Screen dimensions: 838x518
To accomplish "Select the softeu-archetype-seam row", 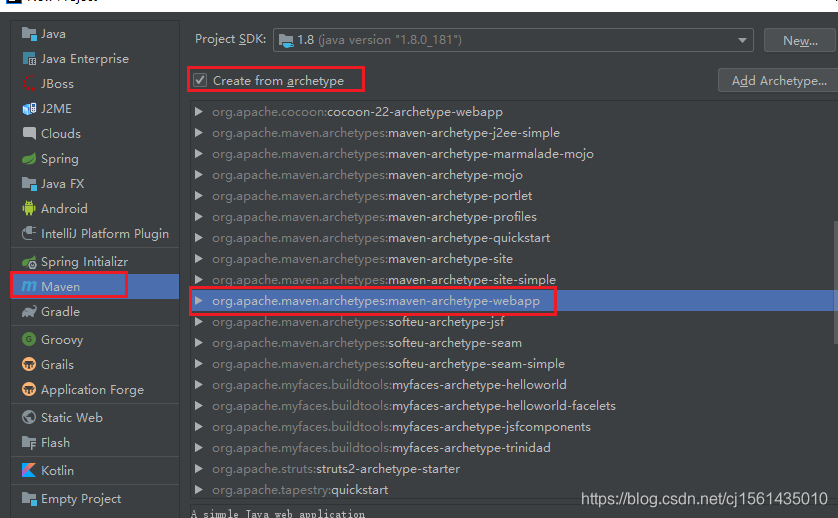I will coord(514,343).
